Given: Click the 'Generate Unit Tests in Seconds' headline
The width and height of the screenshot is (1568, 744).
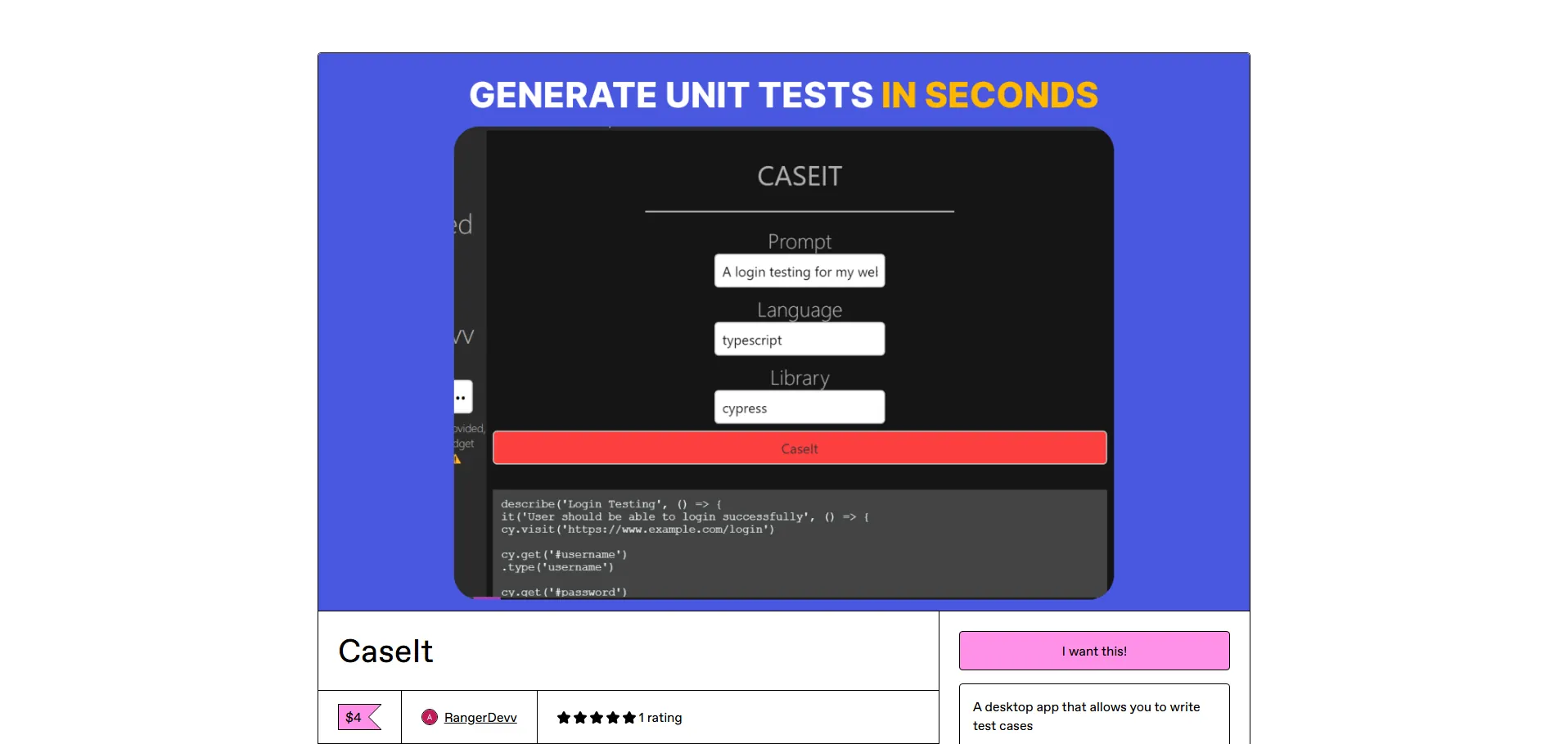Looking at the screenshot, I should pos(783,95).
